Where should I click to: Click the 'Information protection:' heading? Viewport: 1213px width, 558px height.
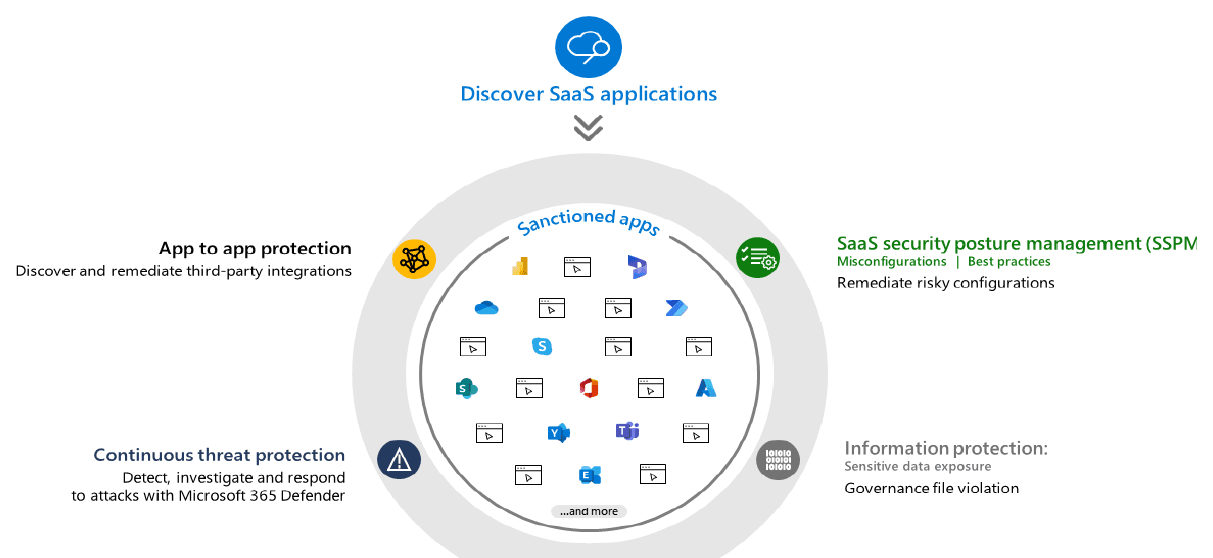946,449
